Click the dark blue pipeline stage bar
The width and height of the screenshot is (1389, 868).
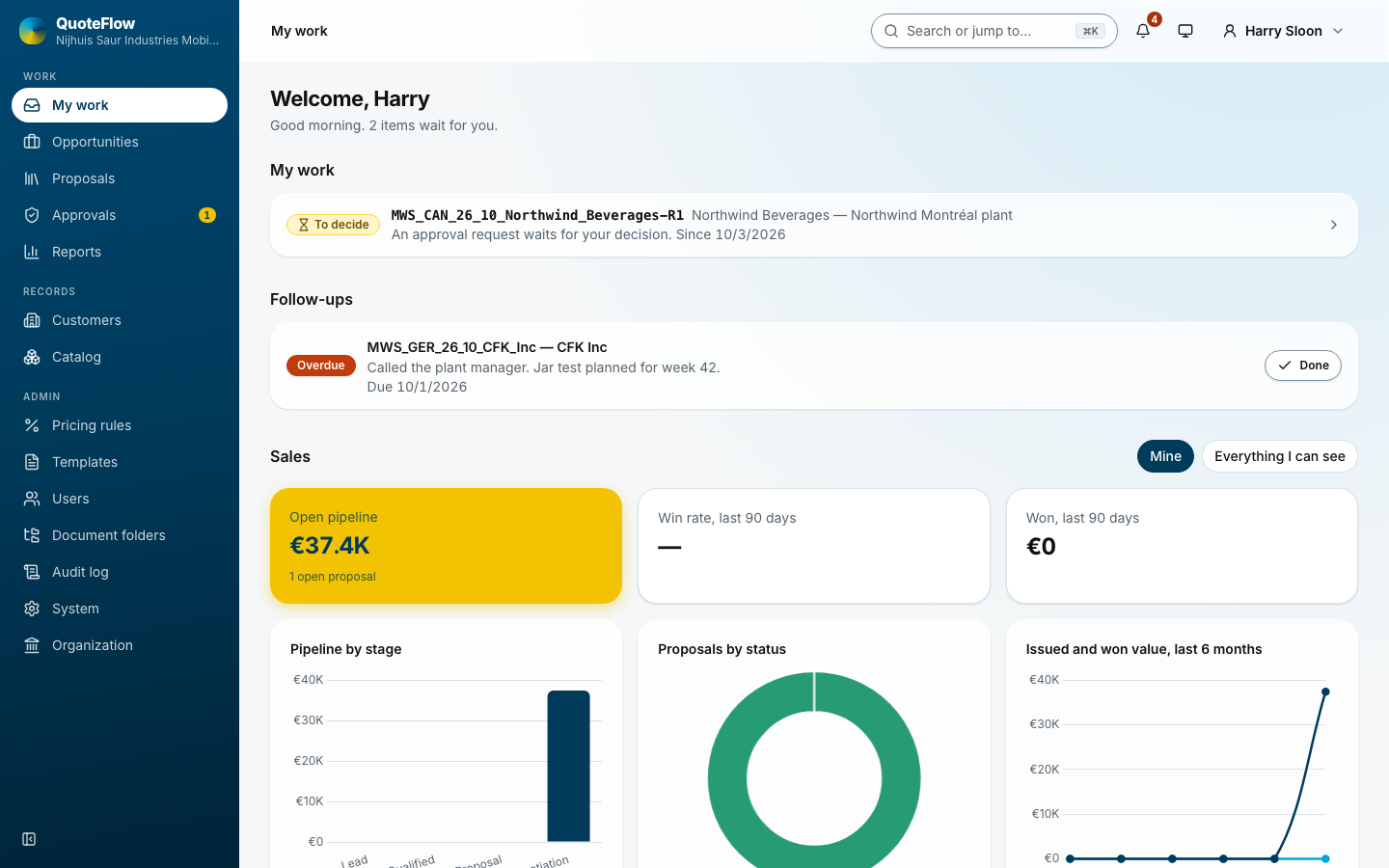pos(568,766)
